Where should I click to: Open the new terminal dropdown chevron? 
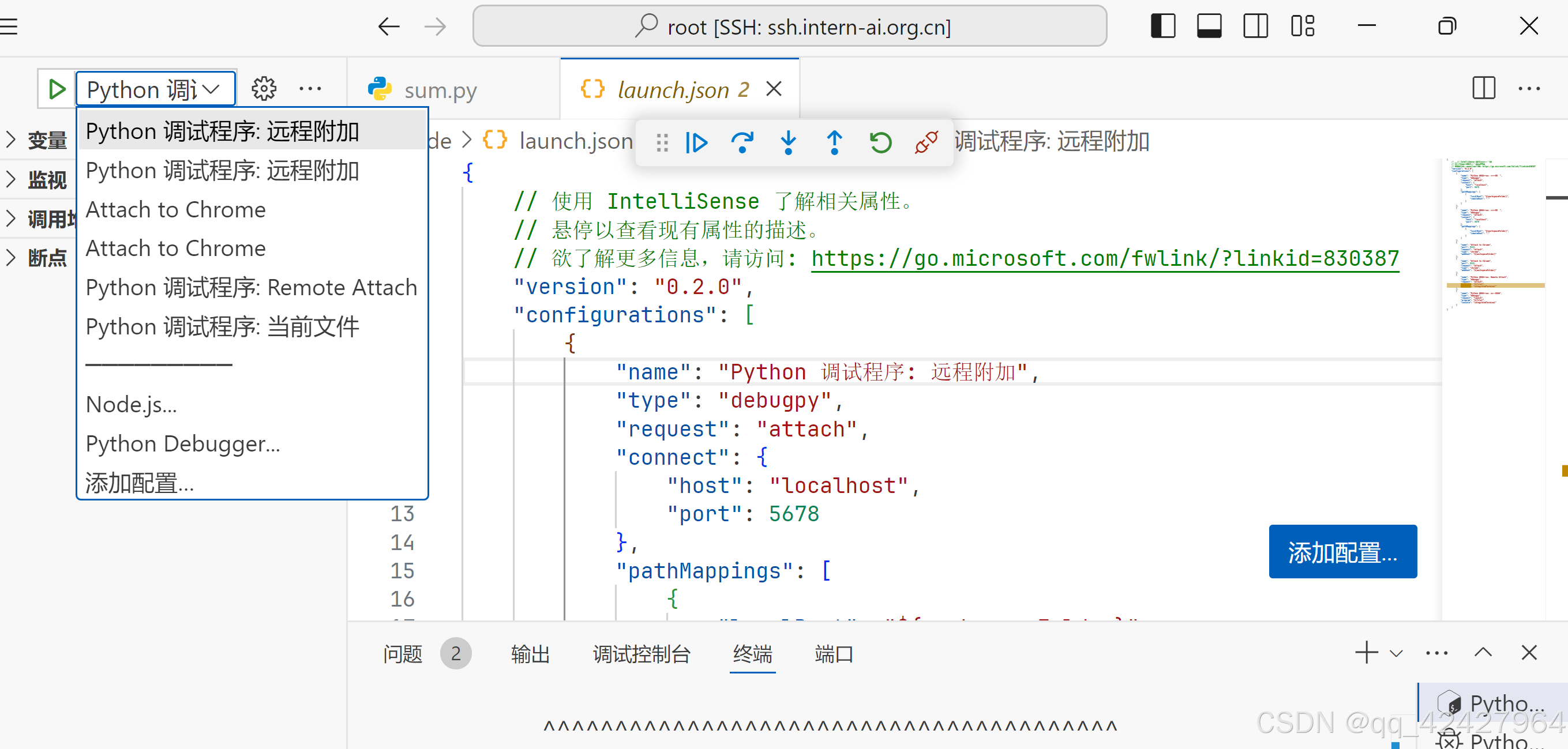pos(1396,653)
